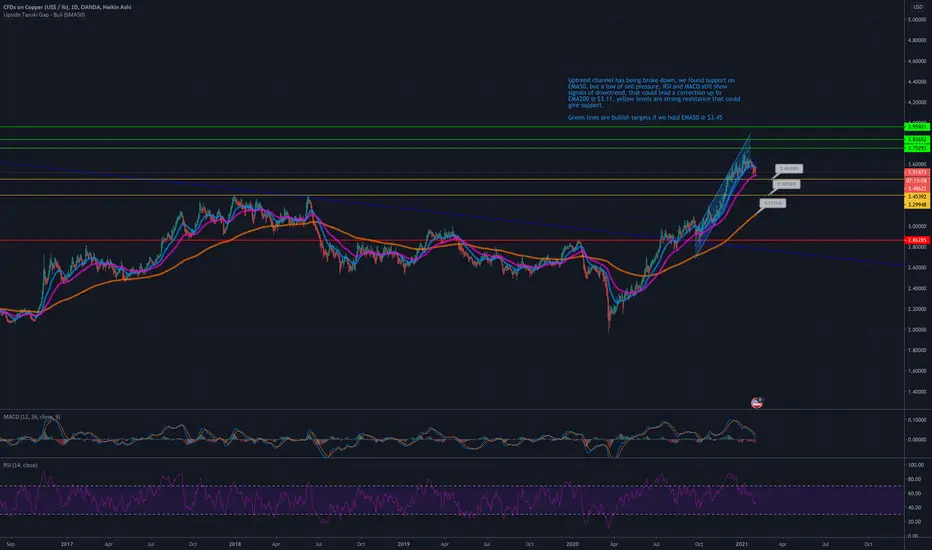Select the 3.45382 callout note
Viewport: 932px width, 550px height.
(x=789, y=169)
